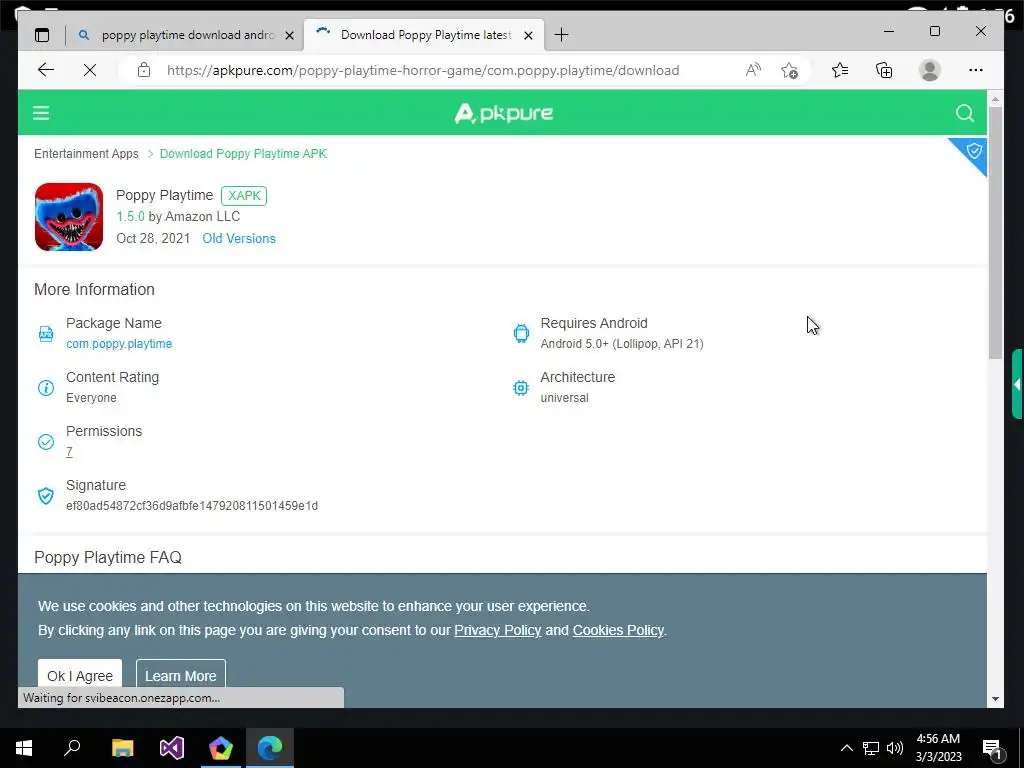Screen dimensions: 1024x768
Task: Click the address bar URL field
Action: coord(423,70)
